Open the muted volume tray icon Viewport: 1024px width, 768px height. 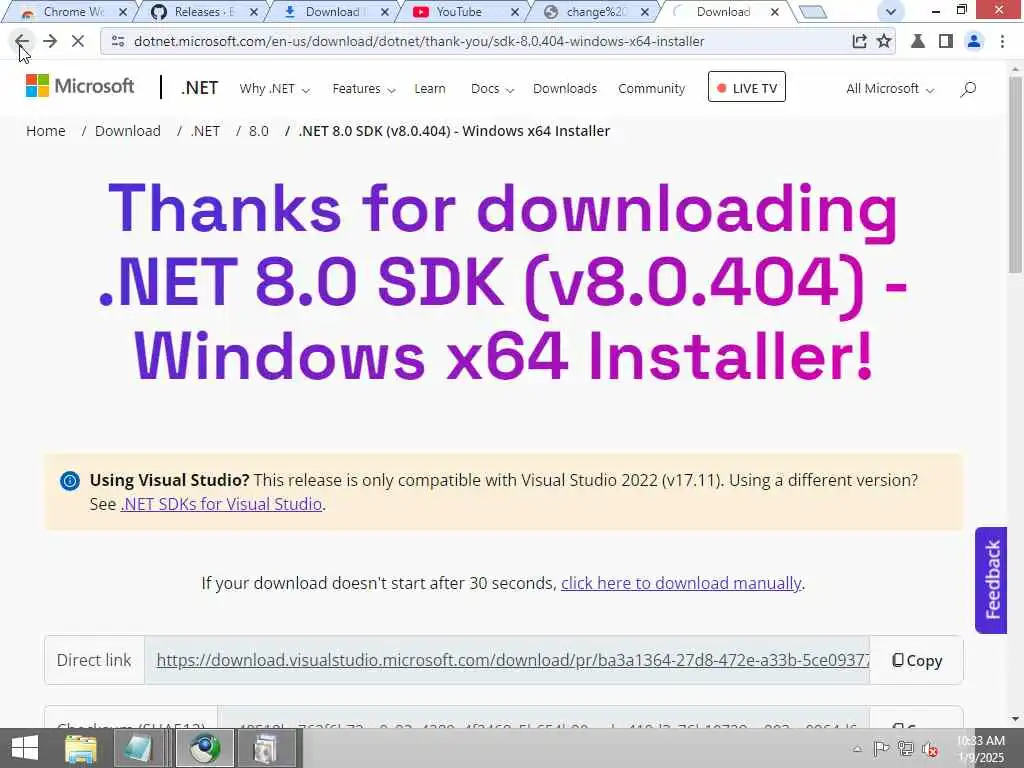point(929,749)
